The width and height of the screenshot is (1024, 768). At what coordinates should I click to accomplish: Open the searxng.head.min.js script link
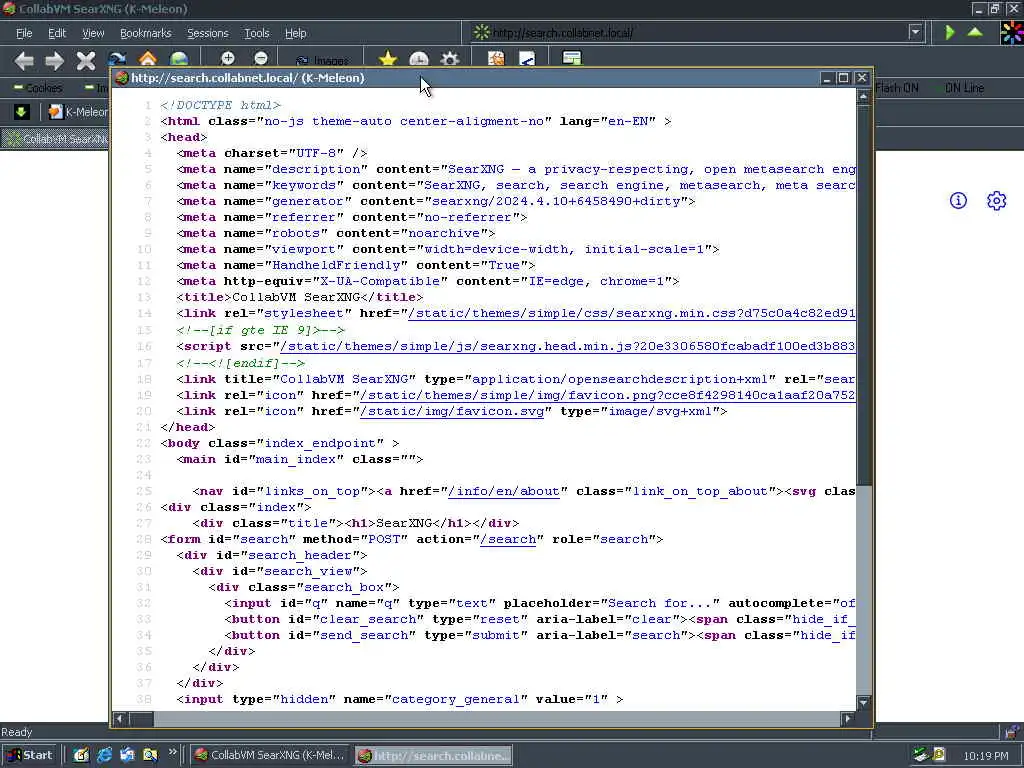pyautogui.click(x=568, y=346)
